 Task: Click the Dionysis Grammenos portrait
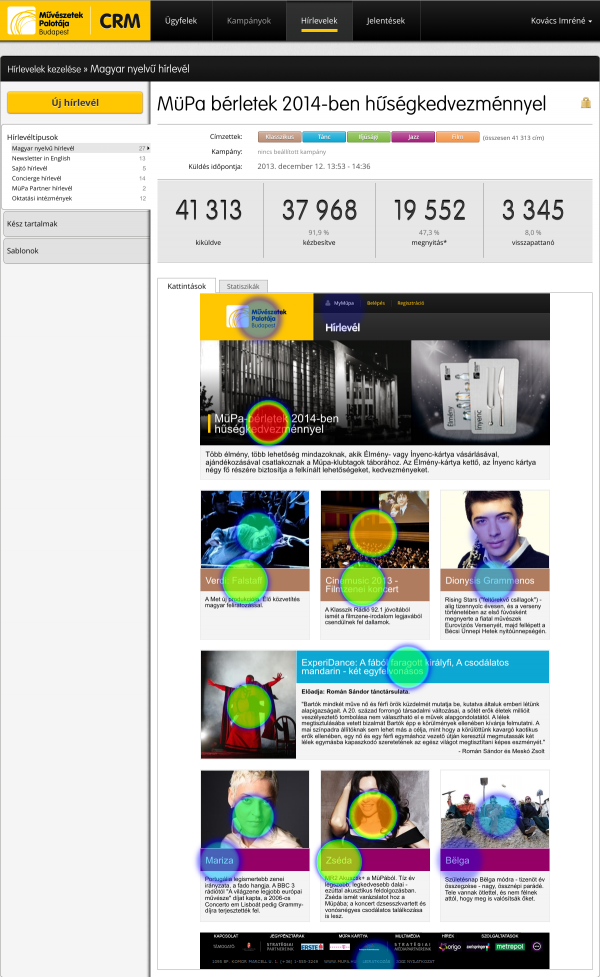click(495, 529)
